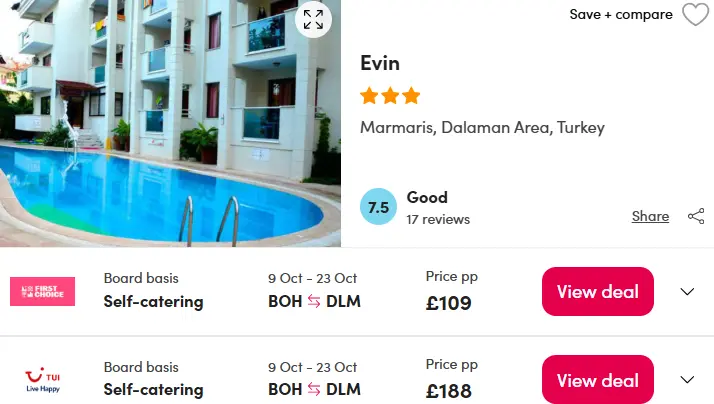Click the £109 price per person
This screenshot has height=404, width=714.
(449, 303)
